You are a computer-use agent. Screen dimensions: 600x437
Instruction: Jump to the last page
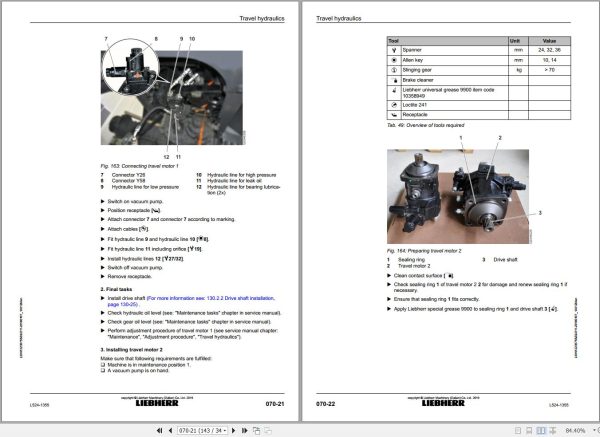point(245,430)
